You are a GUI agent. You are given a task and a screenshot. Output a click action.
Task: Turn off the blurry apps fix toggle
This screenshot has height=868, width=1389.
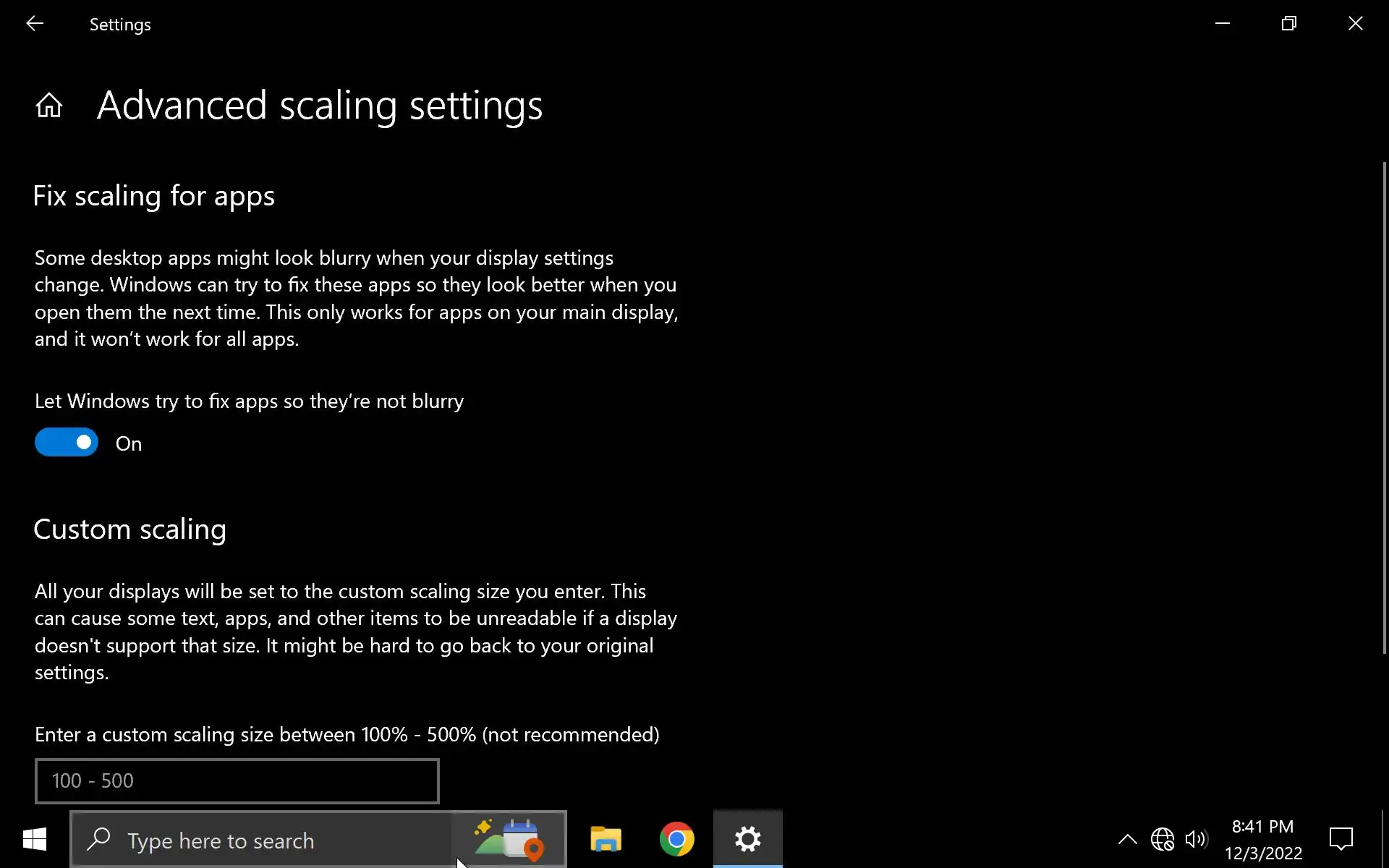click(67, 443)
